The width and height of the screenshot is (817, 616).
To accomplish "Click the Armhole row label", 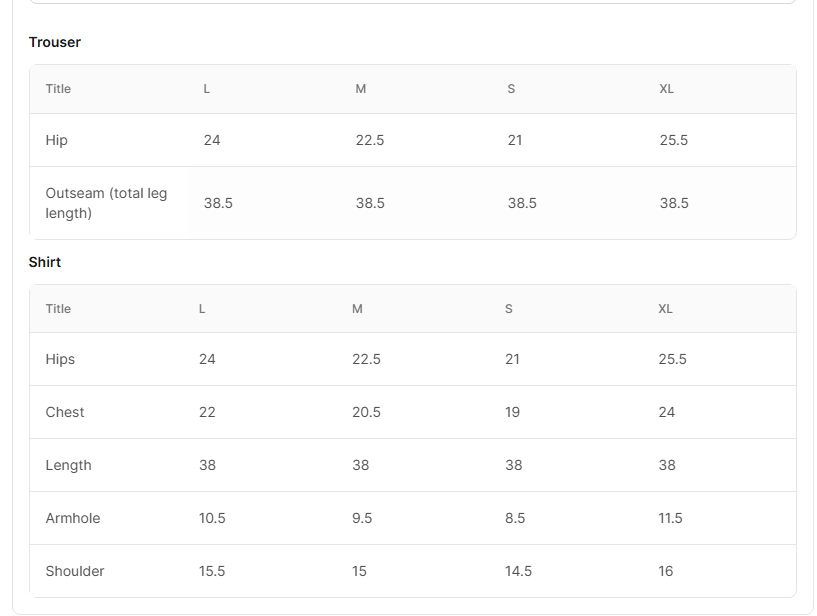I will (x=73, y=518).
